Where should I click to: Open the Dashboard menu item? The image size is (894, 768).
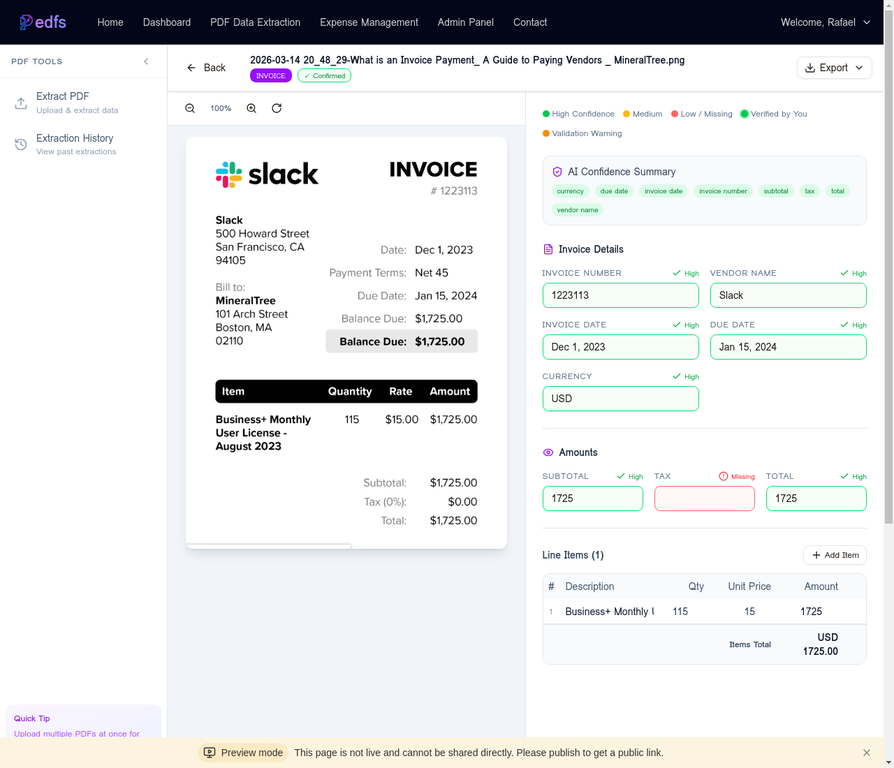coord(166,22)
